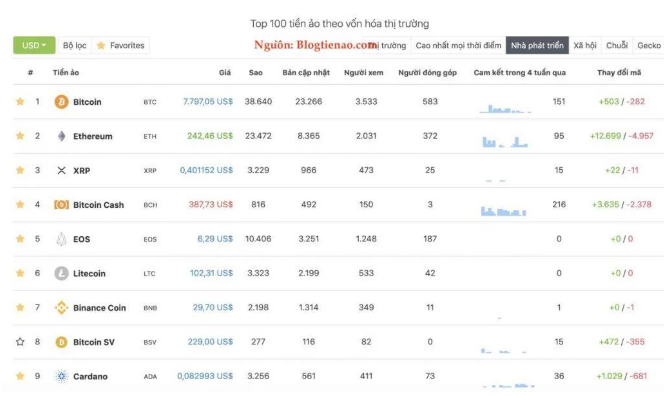Image resolution: width=665 pixels, height=397 pixels.
Task: Click Binance Coin price 29,70 US$
Action: (x=213, y=307)
